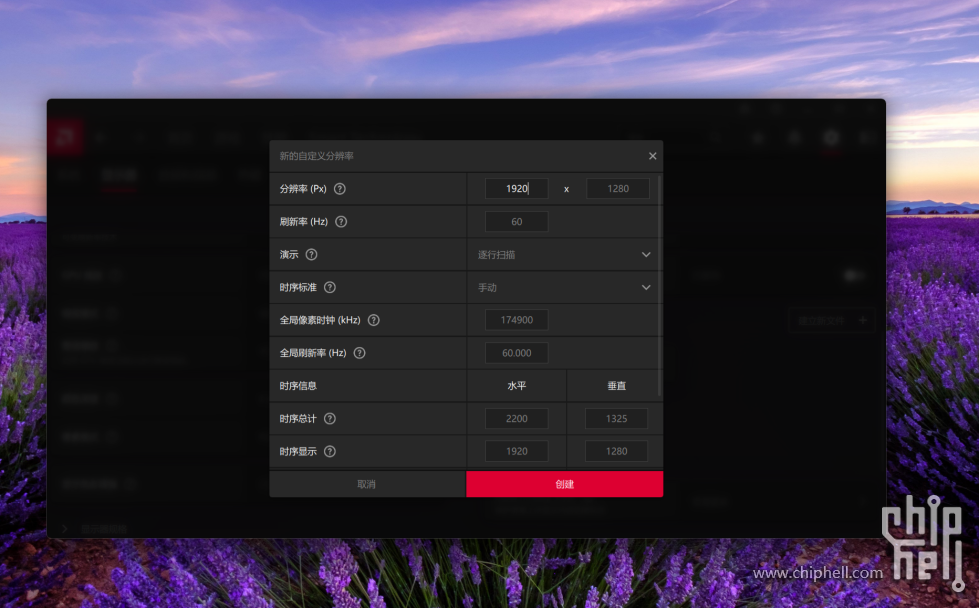Click the 全局刷新率 (Hz) label

313,353
